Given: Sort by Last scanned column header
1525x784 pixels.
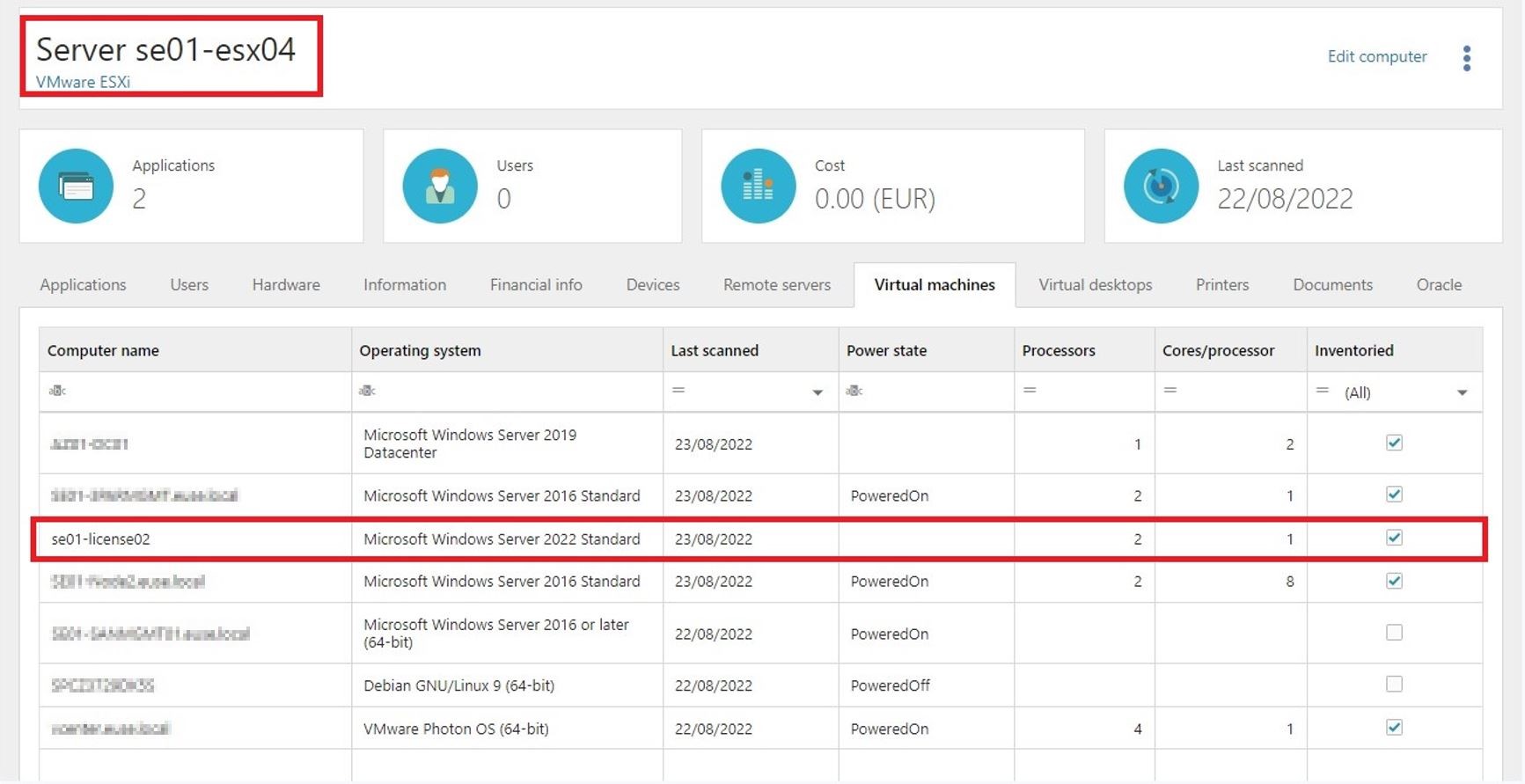Looking at the screenshot, I should 751,350.
